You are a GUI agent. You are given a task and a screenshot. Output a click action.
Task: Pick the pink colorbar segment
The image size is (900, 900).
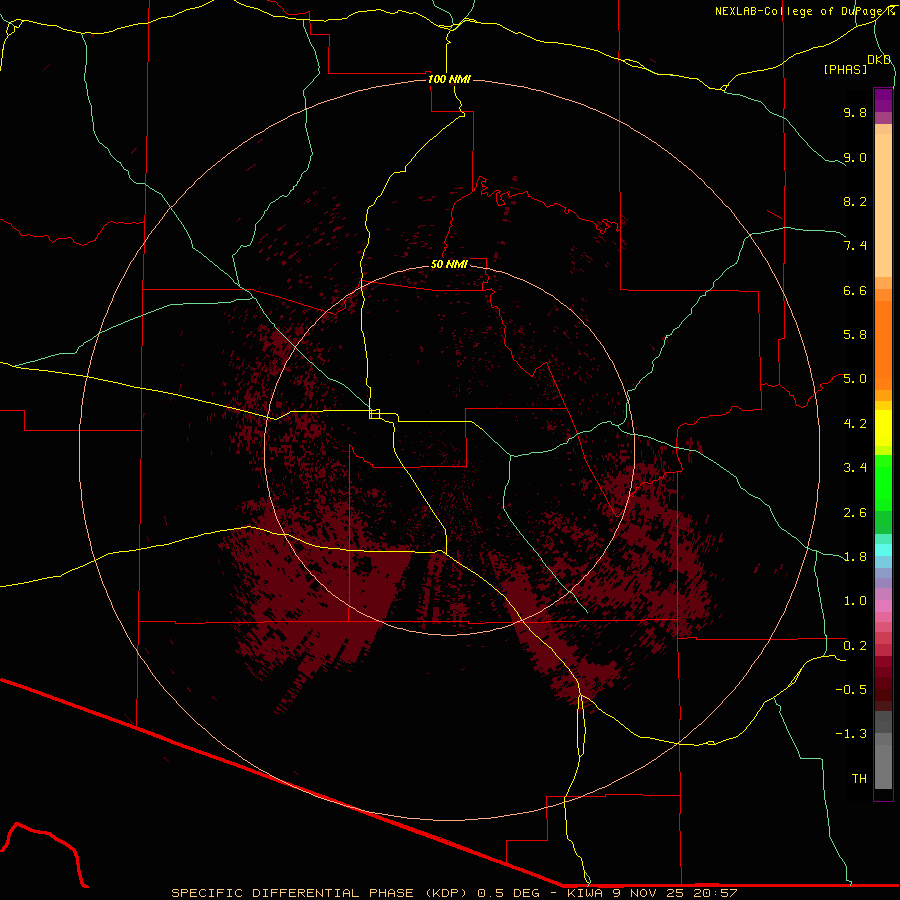[883, 606]
